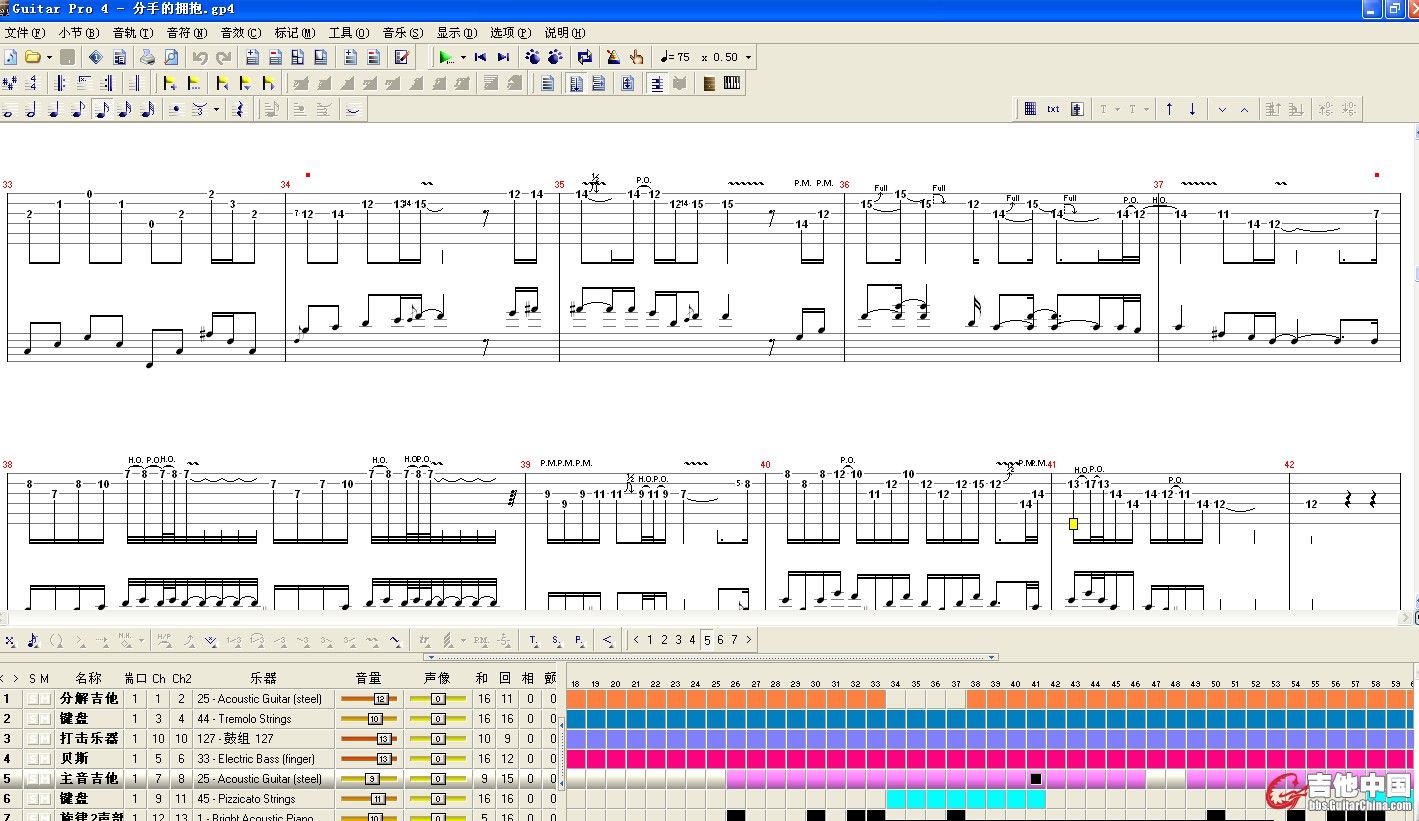This screenshot has height=821, width=1419.
Task: Open the 音效(C) menu
Action: pyautogui.click(x=241, y=33)
